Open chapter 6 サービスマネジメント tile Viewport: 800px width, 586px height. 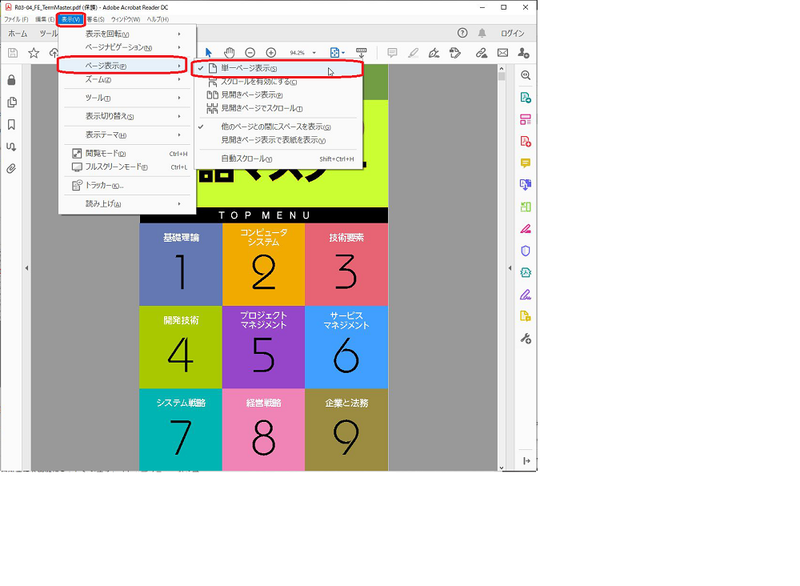[x=346, y=347]
